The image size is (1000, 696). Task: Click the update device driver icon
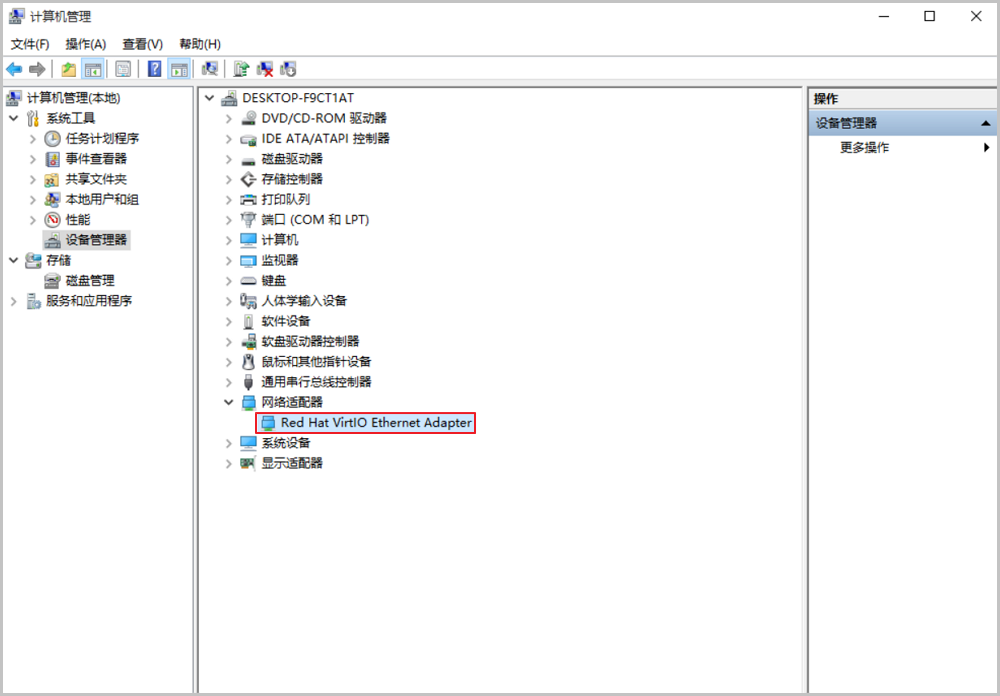241,69
